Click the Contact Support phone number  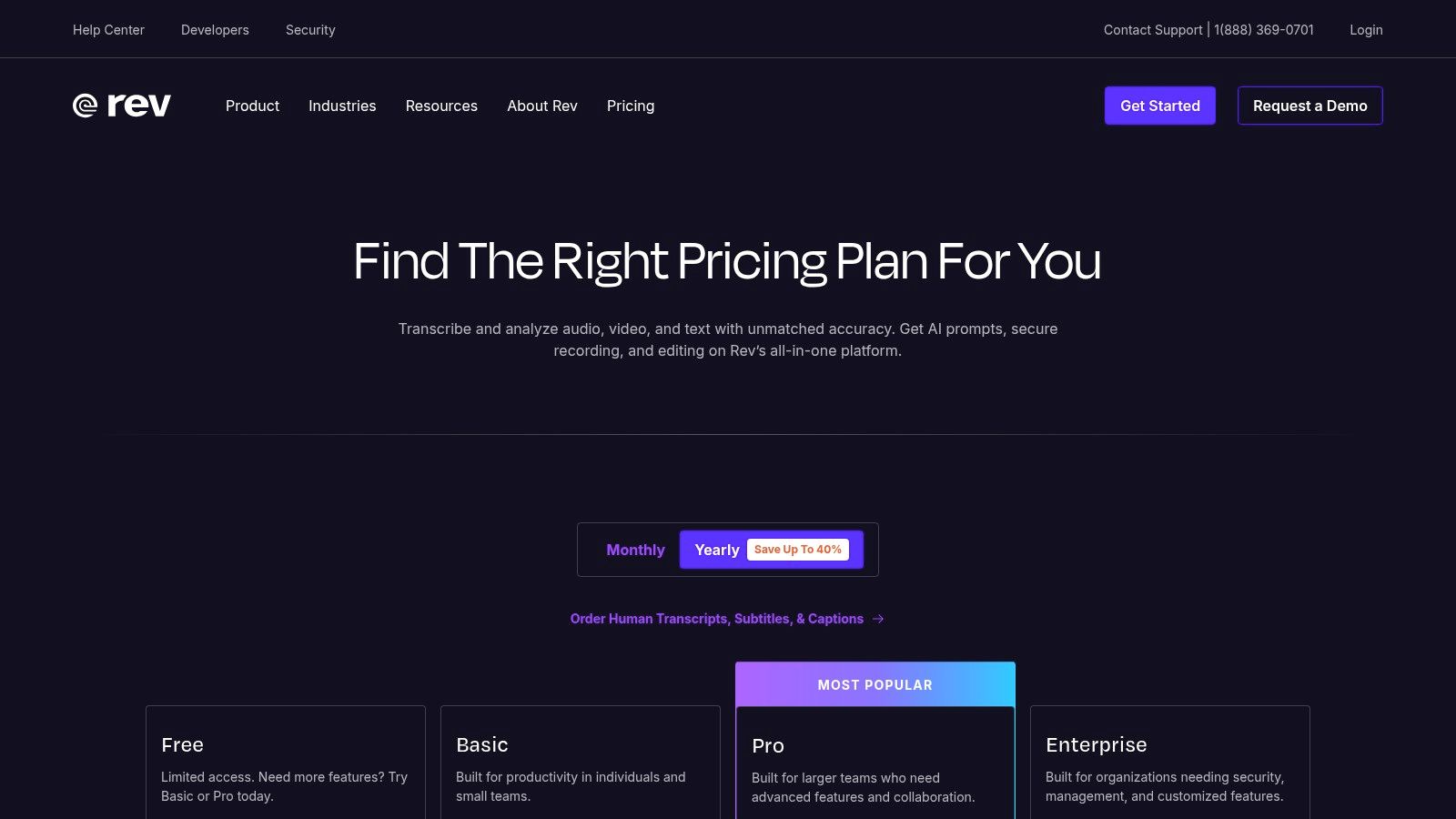coord(1264,30)
